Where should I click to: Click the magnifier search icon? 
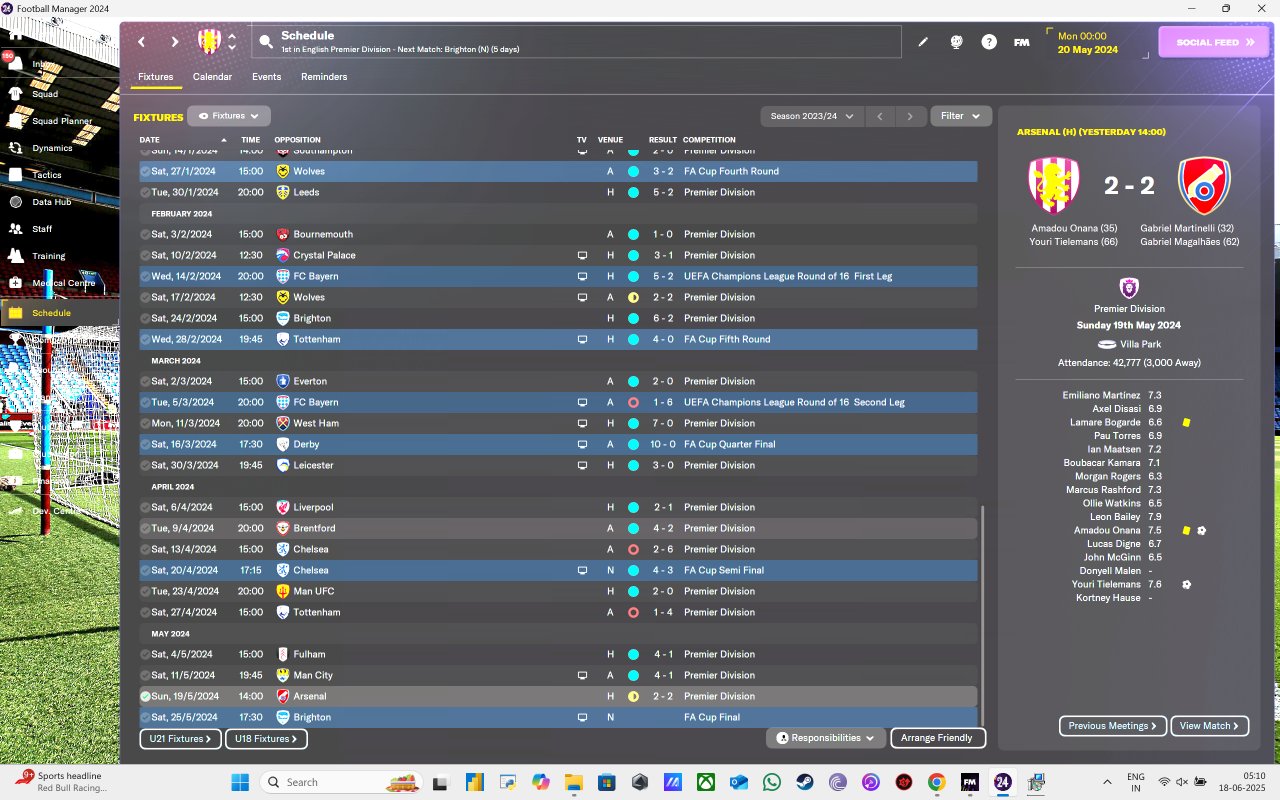[266, 42]
